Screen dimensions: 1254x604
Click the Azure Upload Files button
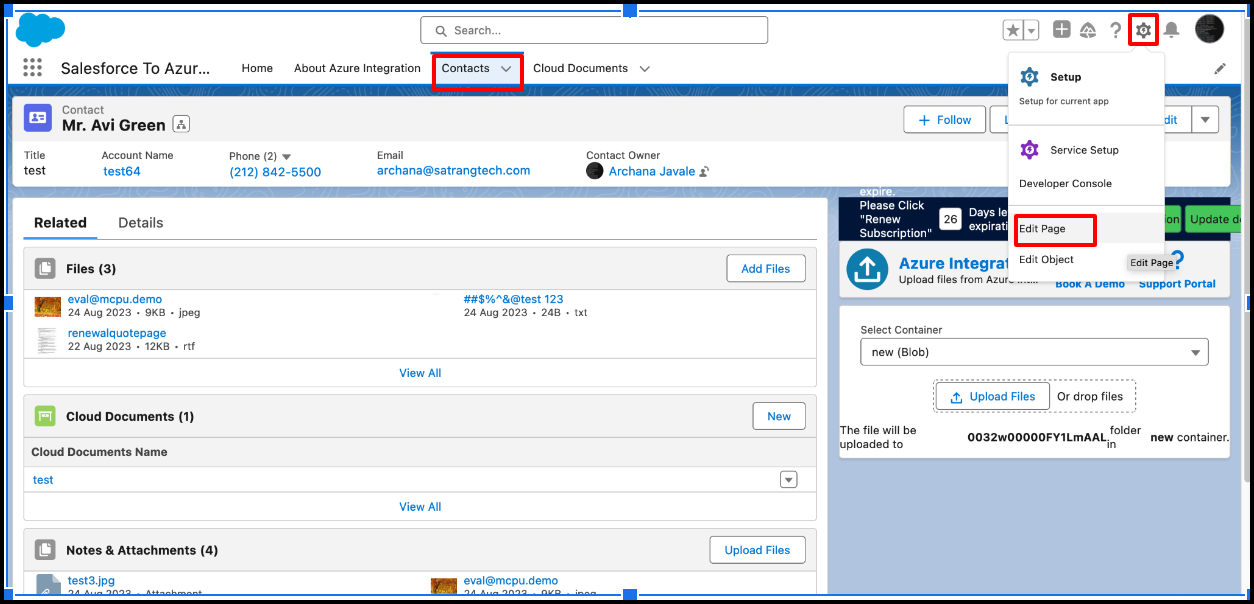(993, 397)
